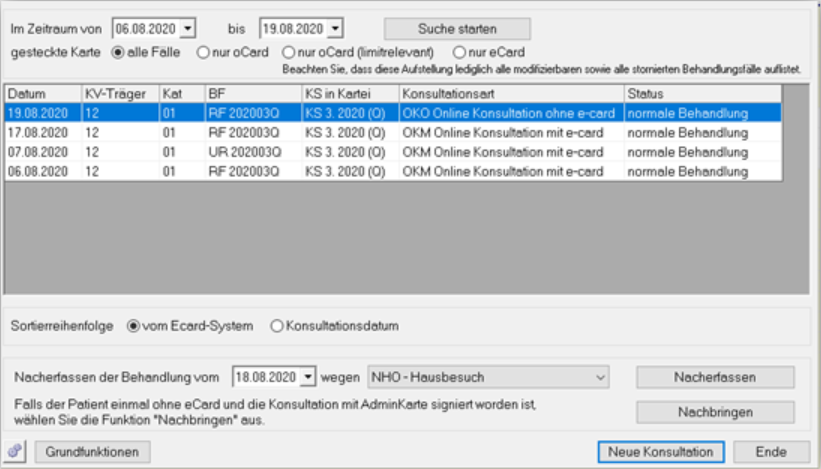Screen dimensions: 821x469
Task: Click the 'Nacherfassen' button
Action: [715, 377]
